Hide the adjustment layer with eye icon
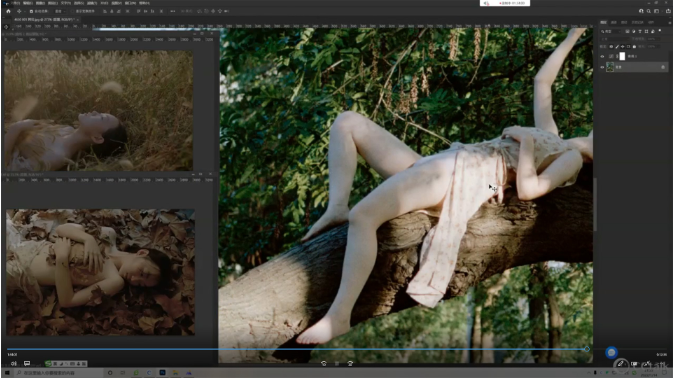 (x=602, y=56)
